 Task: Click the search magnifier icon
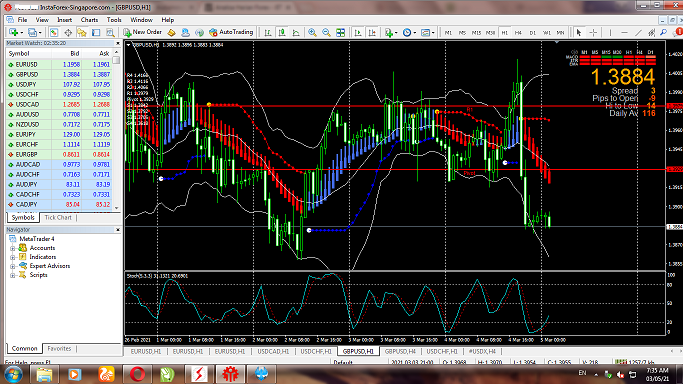[664, 33]
